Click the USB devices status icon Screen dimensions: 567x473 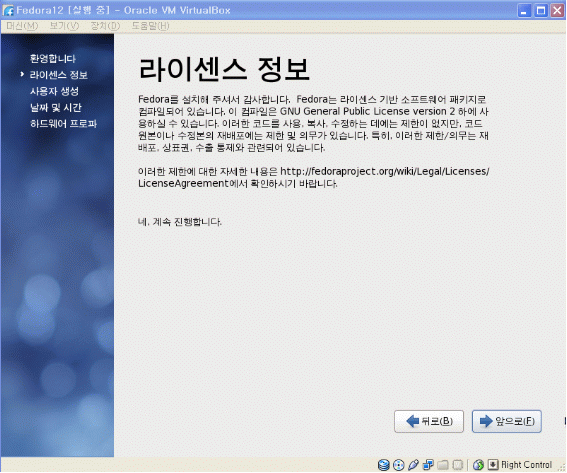(413, 464)
